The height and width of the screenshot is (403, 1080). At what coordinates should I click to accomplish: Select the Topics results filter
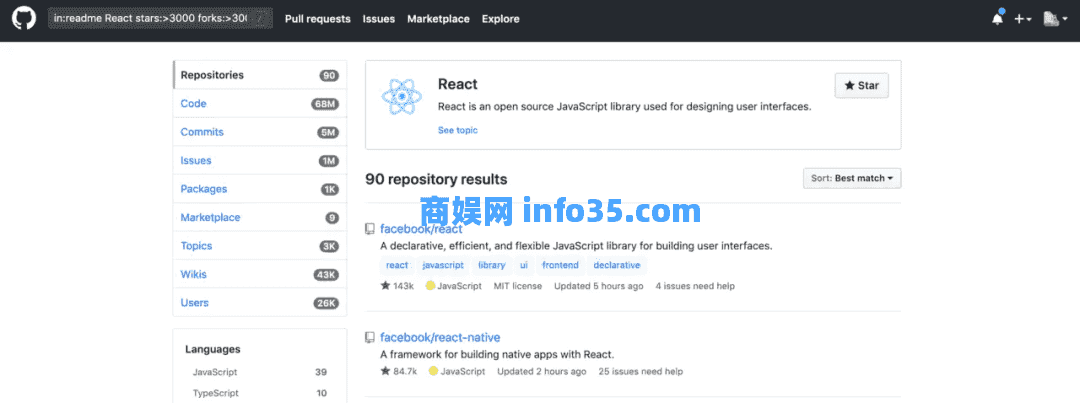point(260,246)
